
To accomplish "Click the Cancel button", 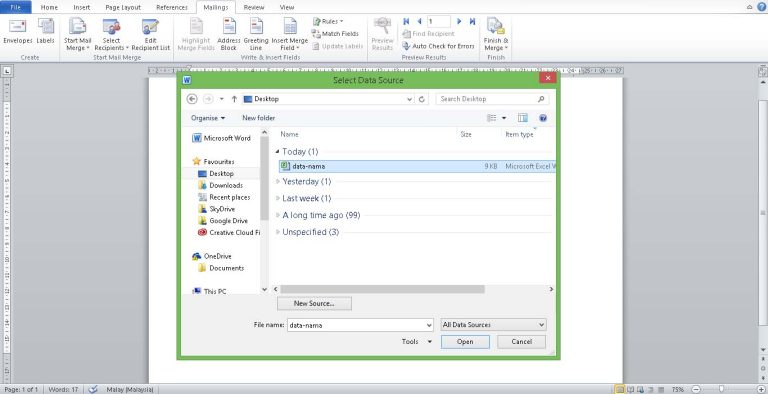I will tap(521, 342).
